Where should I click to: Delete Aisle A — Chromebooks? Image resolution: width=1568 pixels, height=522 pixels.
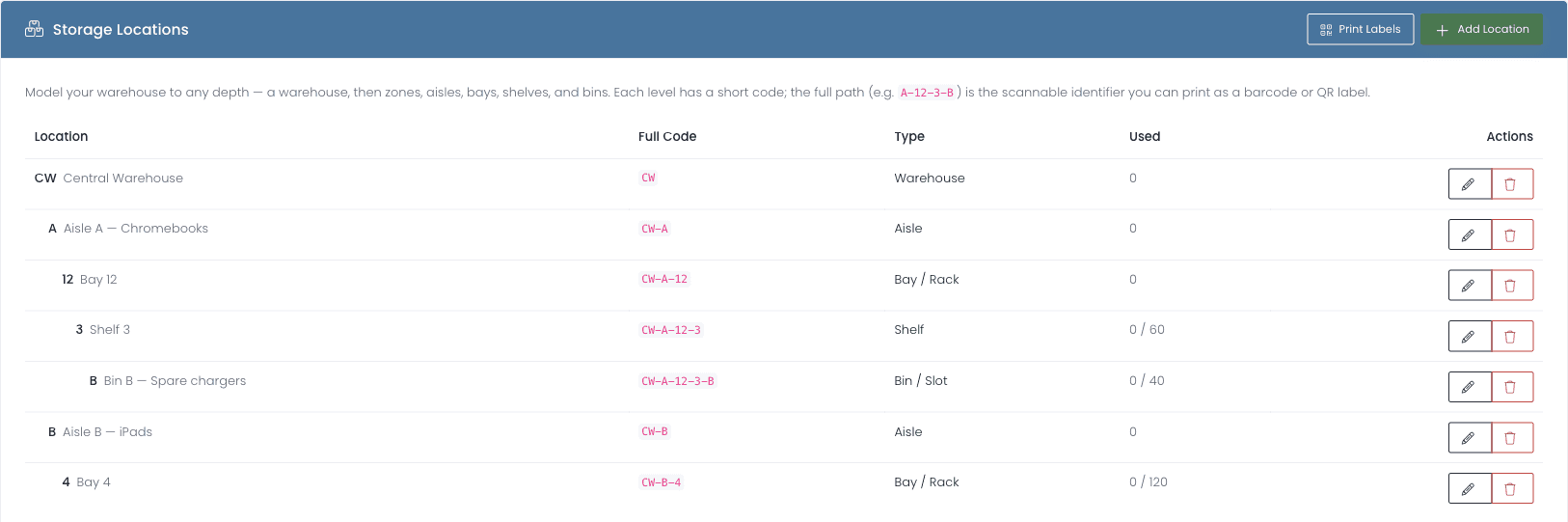(x=1512, y=234)
